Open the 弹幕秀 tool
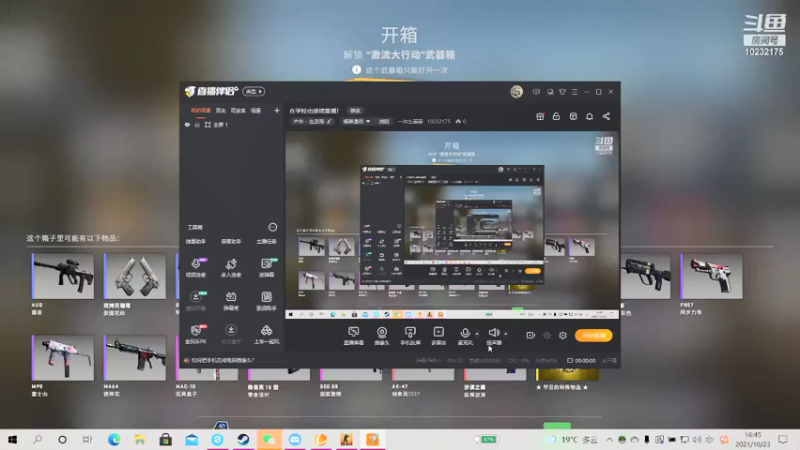The image size is (800, 450). pos(231,301)
